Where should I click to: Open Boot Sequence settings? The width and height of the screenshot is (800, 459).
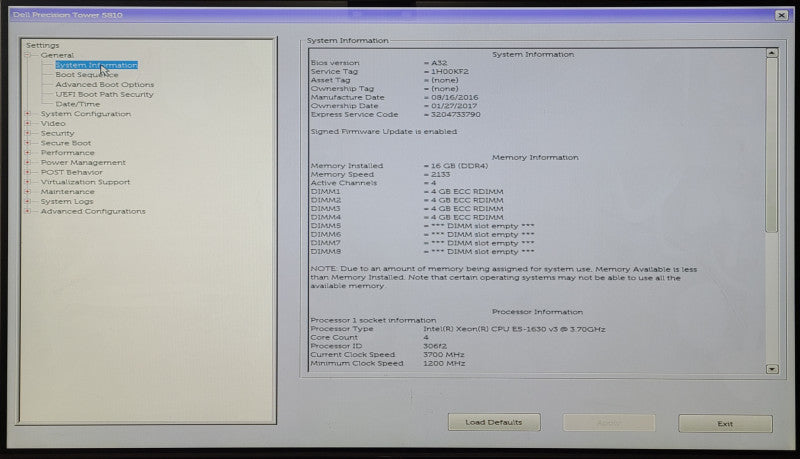(x=87, y=74)
